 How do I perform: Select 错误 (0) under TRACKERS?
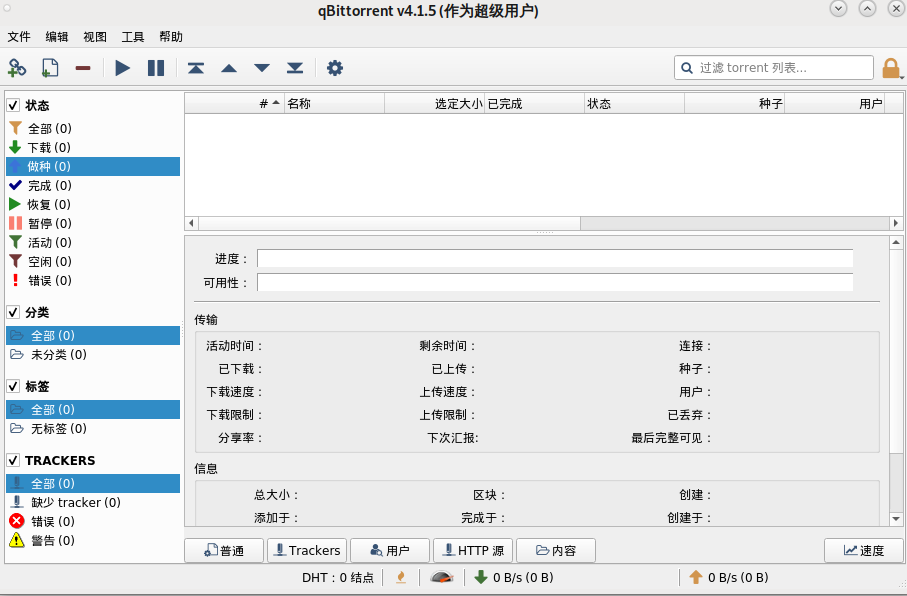point(93,521)
